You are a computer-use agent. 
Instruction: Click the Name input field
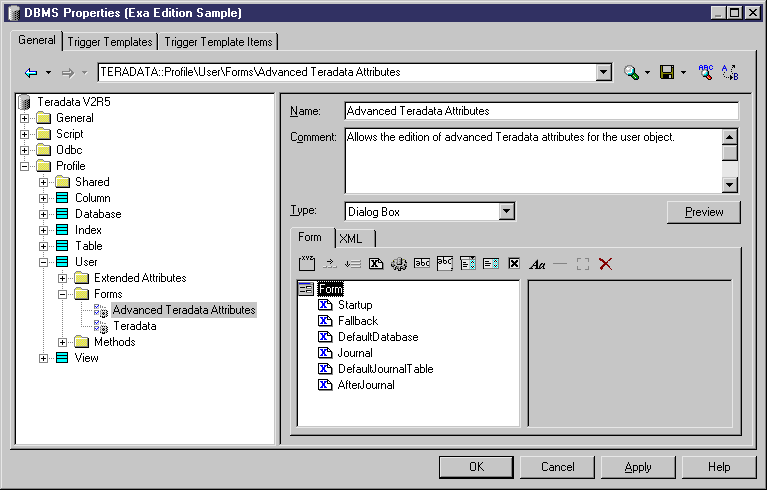tap(541, 111)
